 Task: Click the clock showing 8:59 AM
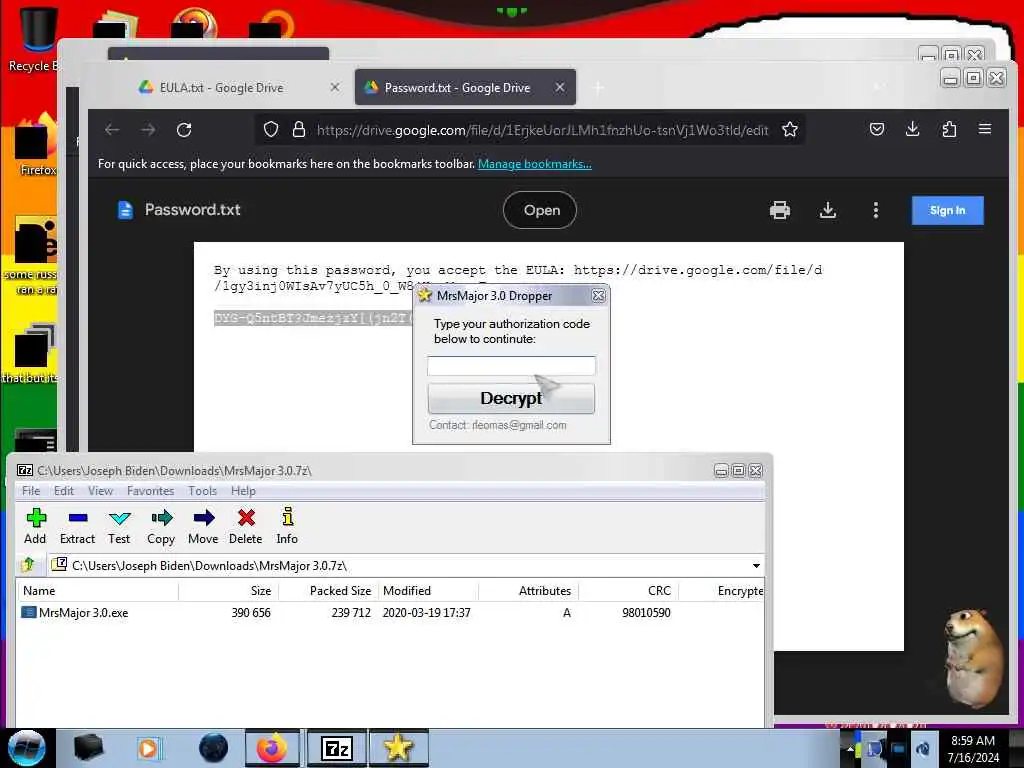[973, 749]
